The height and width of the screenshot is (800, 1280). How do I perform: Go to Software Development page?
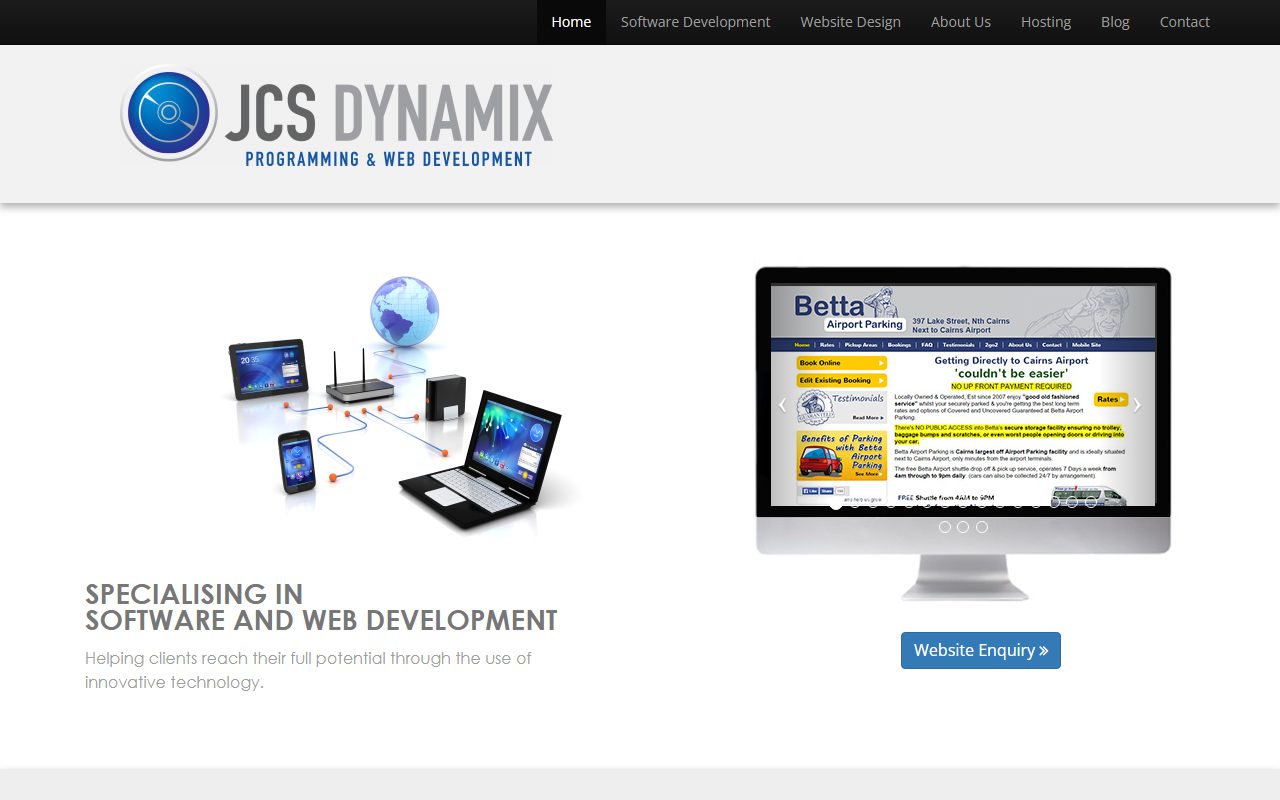pyautogui.click(x=695, y=22)
